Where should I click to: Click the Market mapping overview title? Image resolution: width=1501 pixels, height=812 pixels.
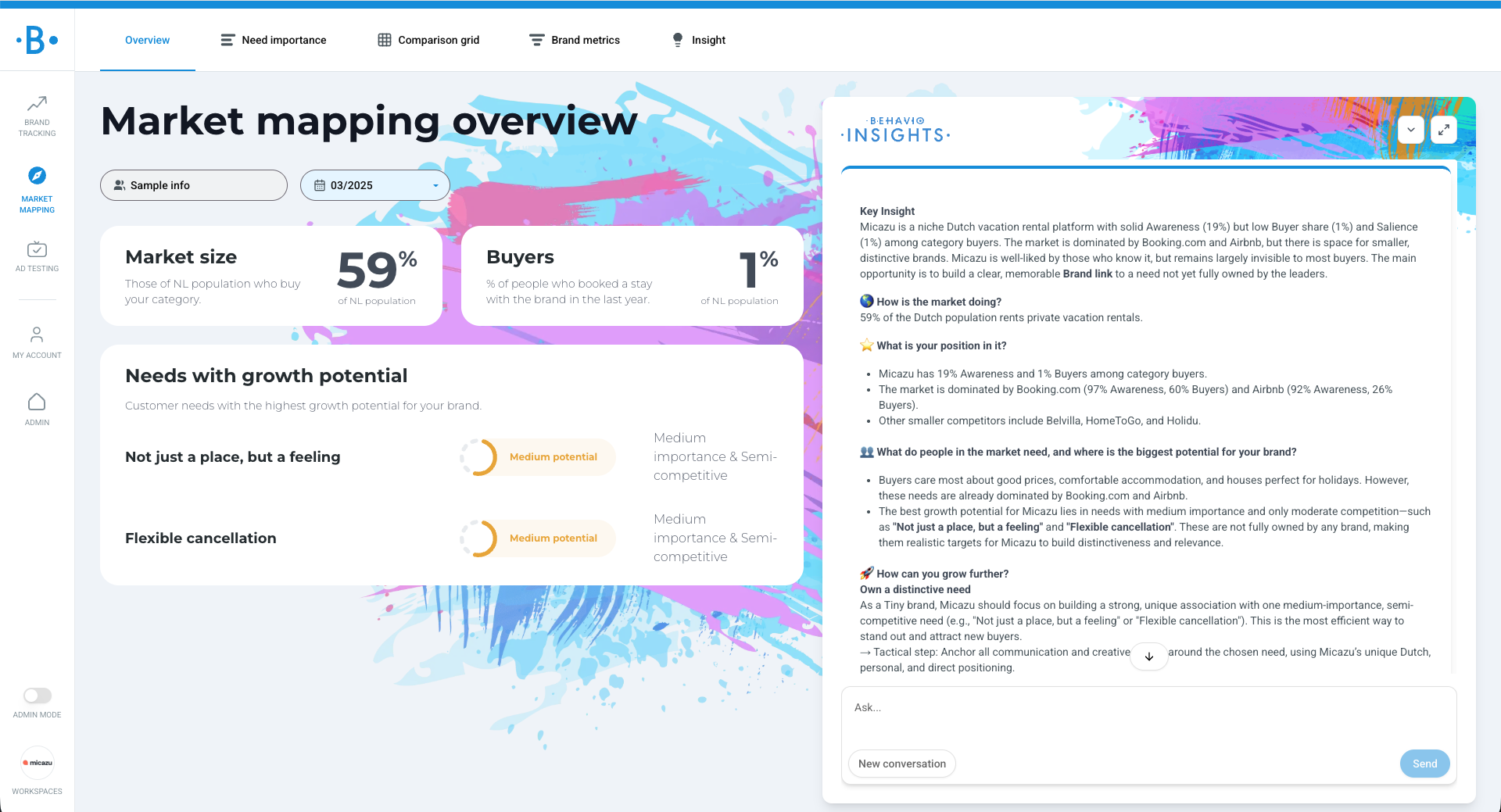(x=370, y=122)
